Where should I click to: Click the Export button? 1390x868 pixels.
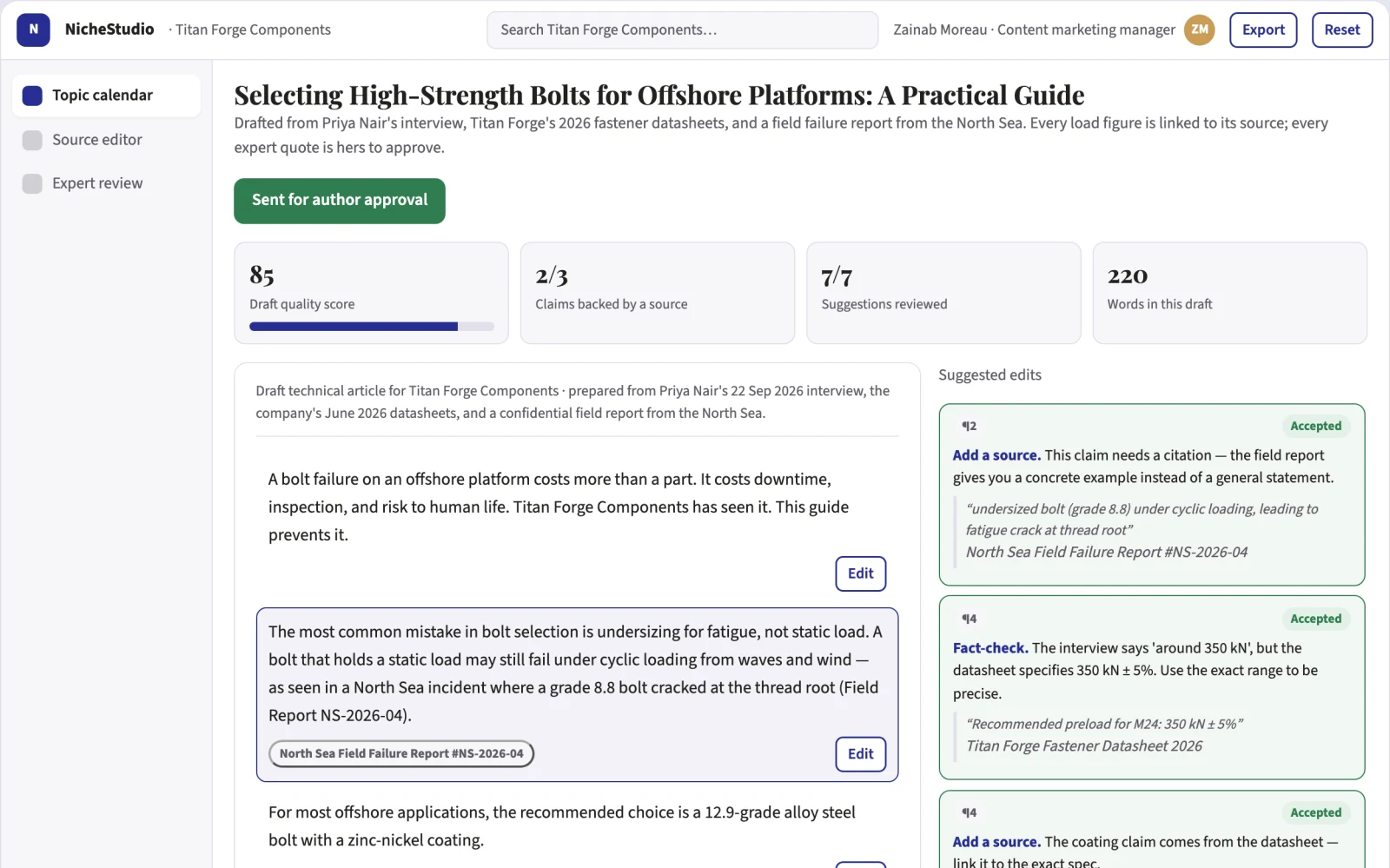pos(1263,30)
